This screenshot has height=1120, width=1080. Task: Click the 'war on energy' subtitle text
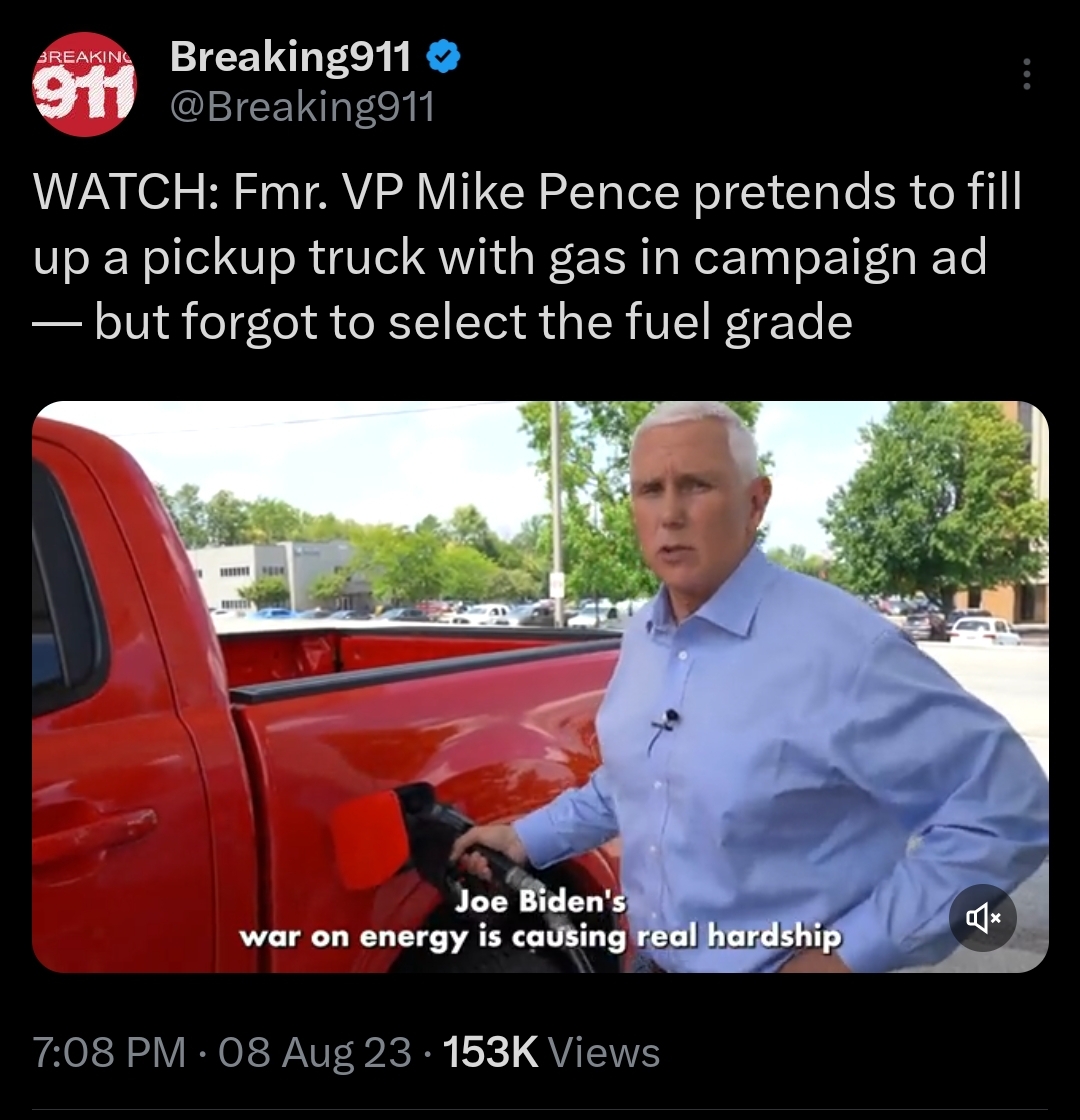pyautogui.click(x=352, y=936)
